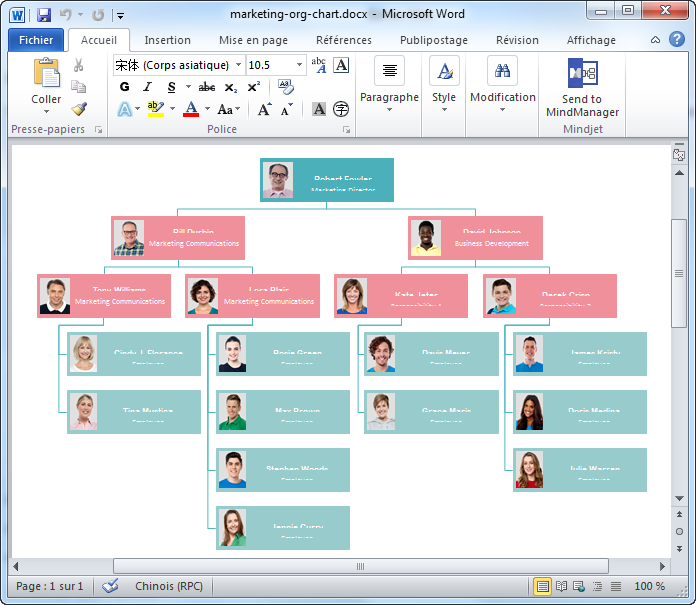696x605 pixels.
Task: Click the Redo icon in quick access toolbar
Action: coord(98,15)
